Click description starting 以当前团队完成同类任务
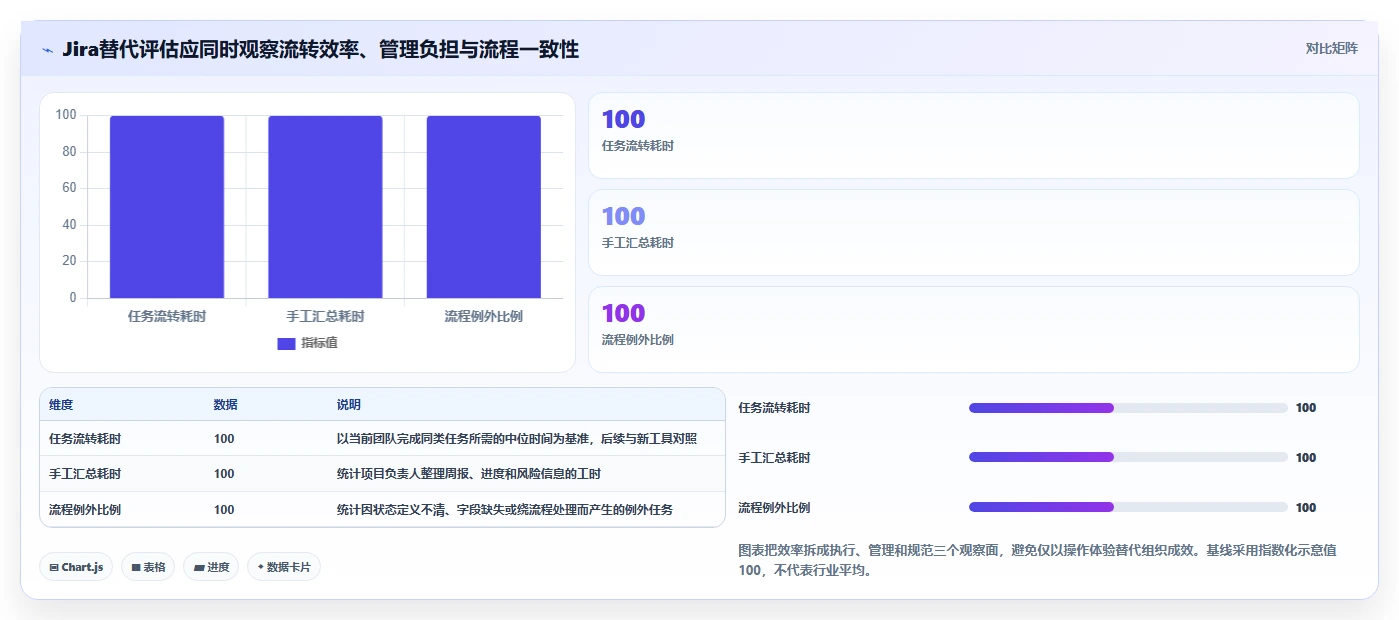The image size is (1399, 620). coord(517,439)
